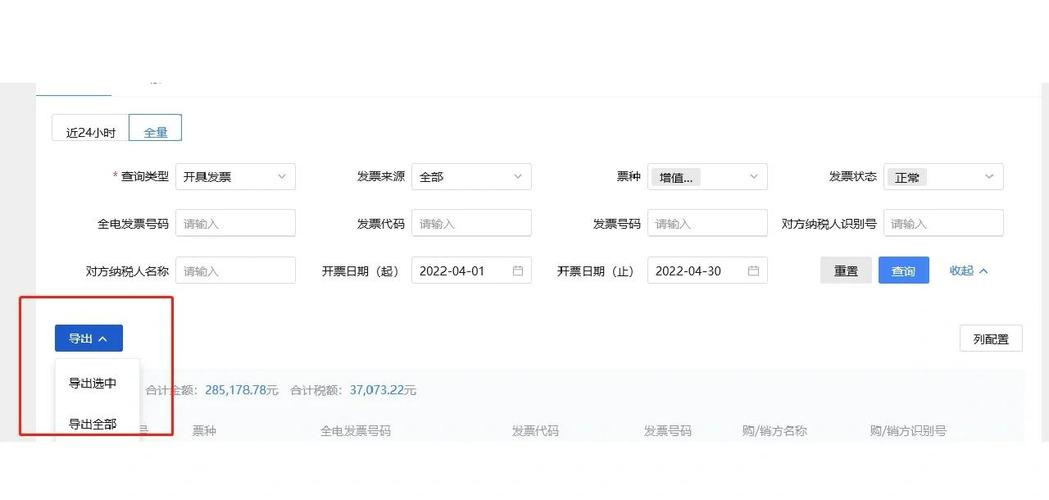
Task: Open the 发票来源 dropdown showing 全部
Action: [471, 177]
